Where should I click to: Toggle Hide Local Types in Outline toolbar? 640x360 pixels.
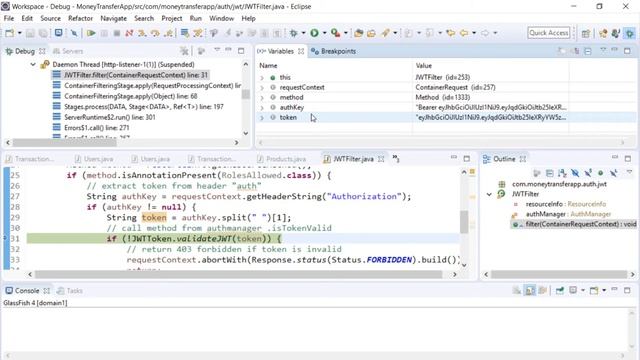pos(613,173)
